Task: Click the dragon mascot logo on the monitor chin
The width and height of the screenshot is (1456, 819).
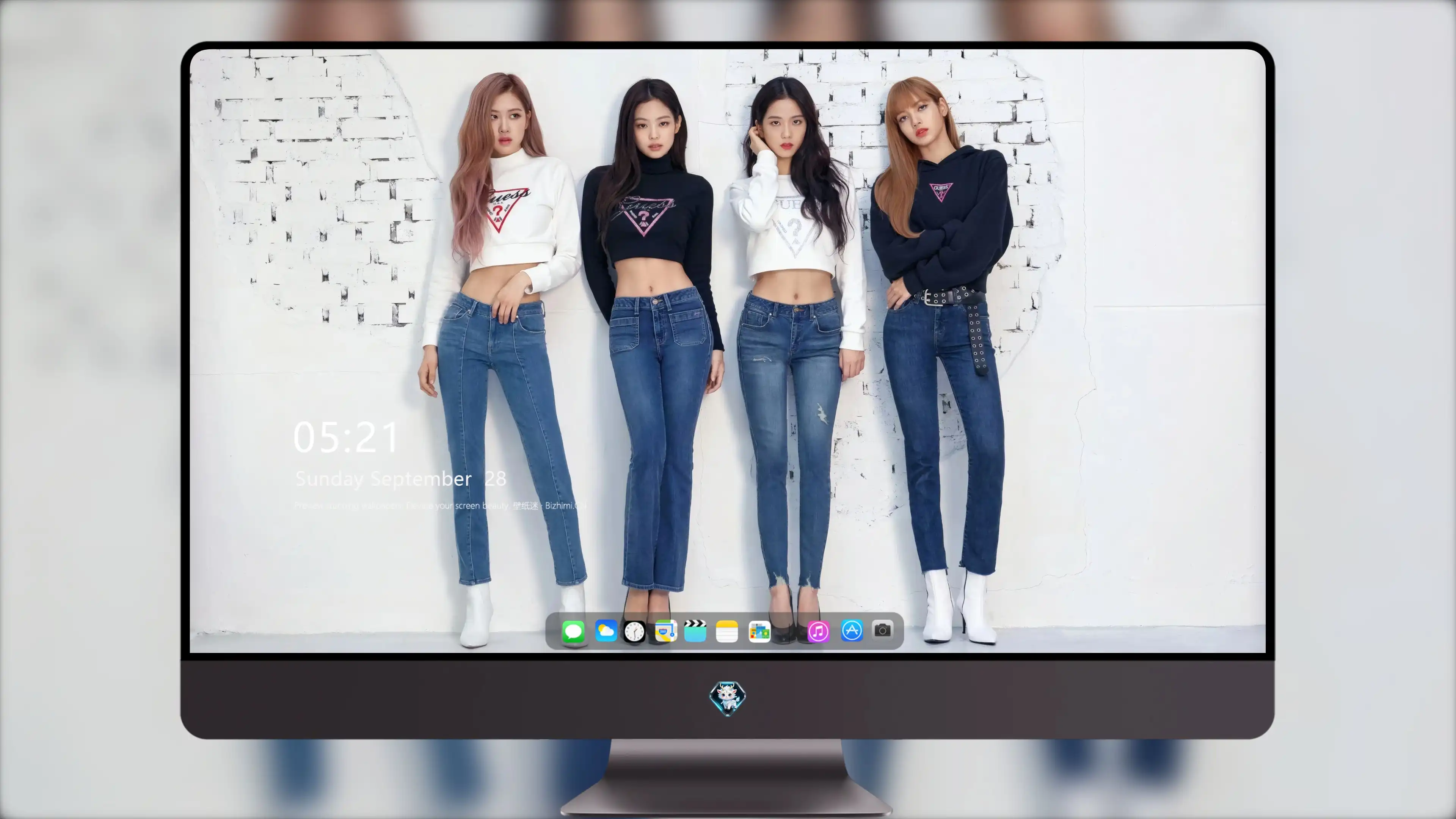Action: [x=728, y=698]
